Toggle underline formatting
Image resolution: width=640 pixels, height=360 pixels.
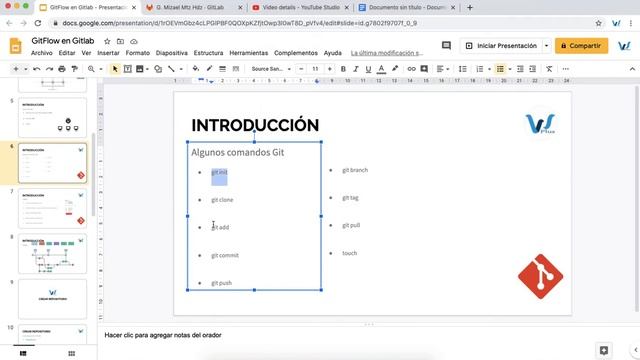368,69
